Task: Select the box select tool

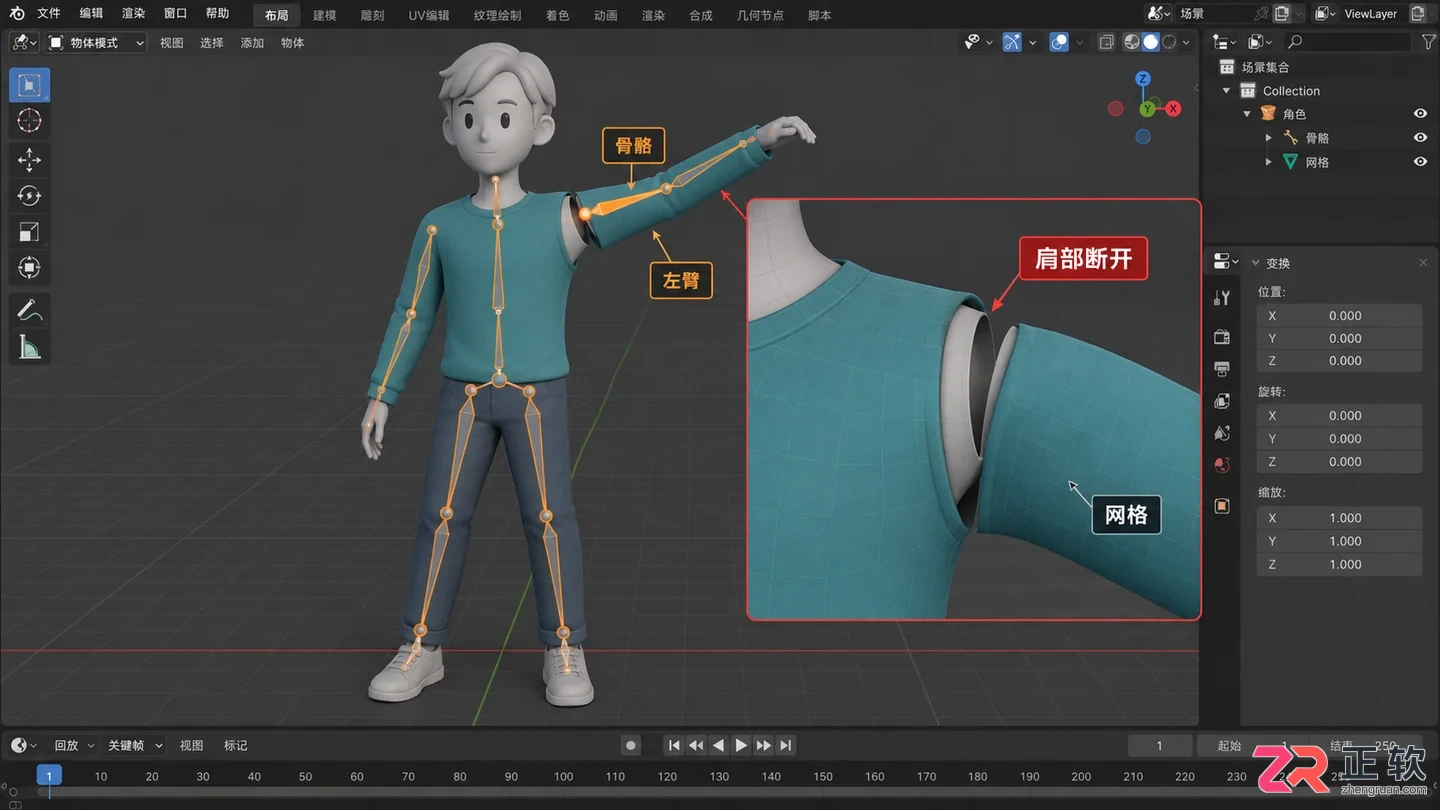Action: (29, 85)
